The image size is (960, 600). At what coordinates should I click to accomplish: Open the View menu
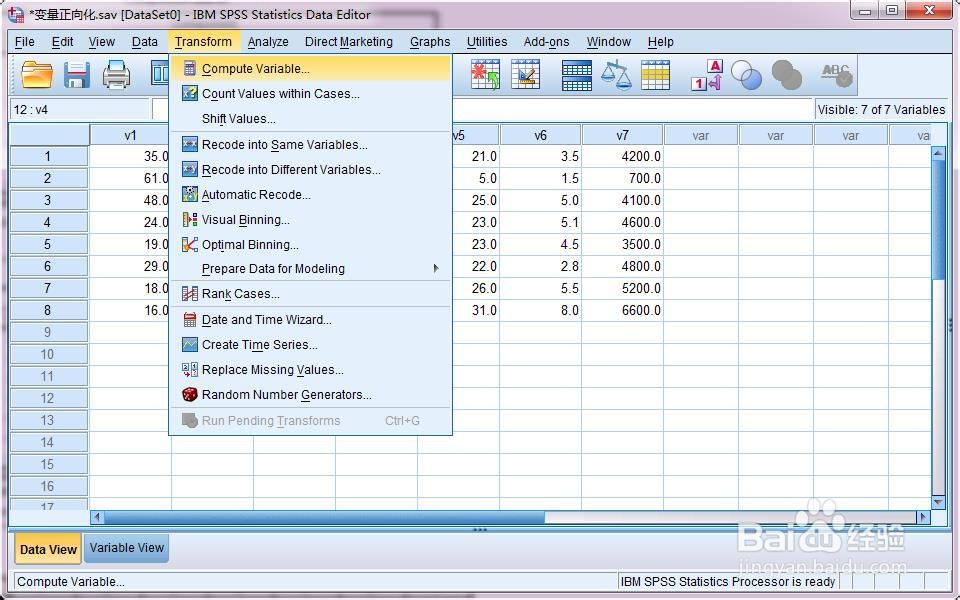point(102,42)
